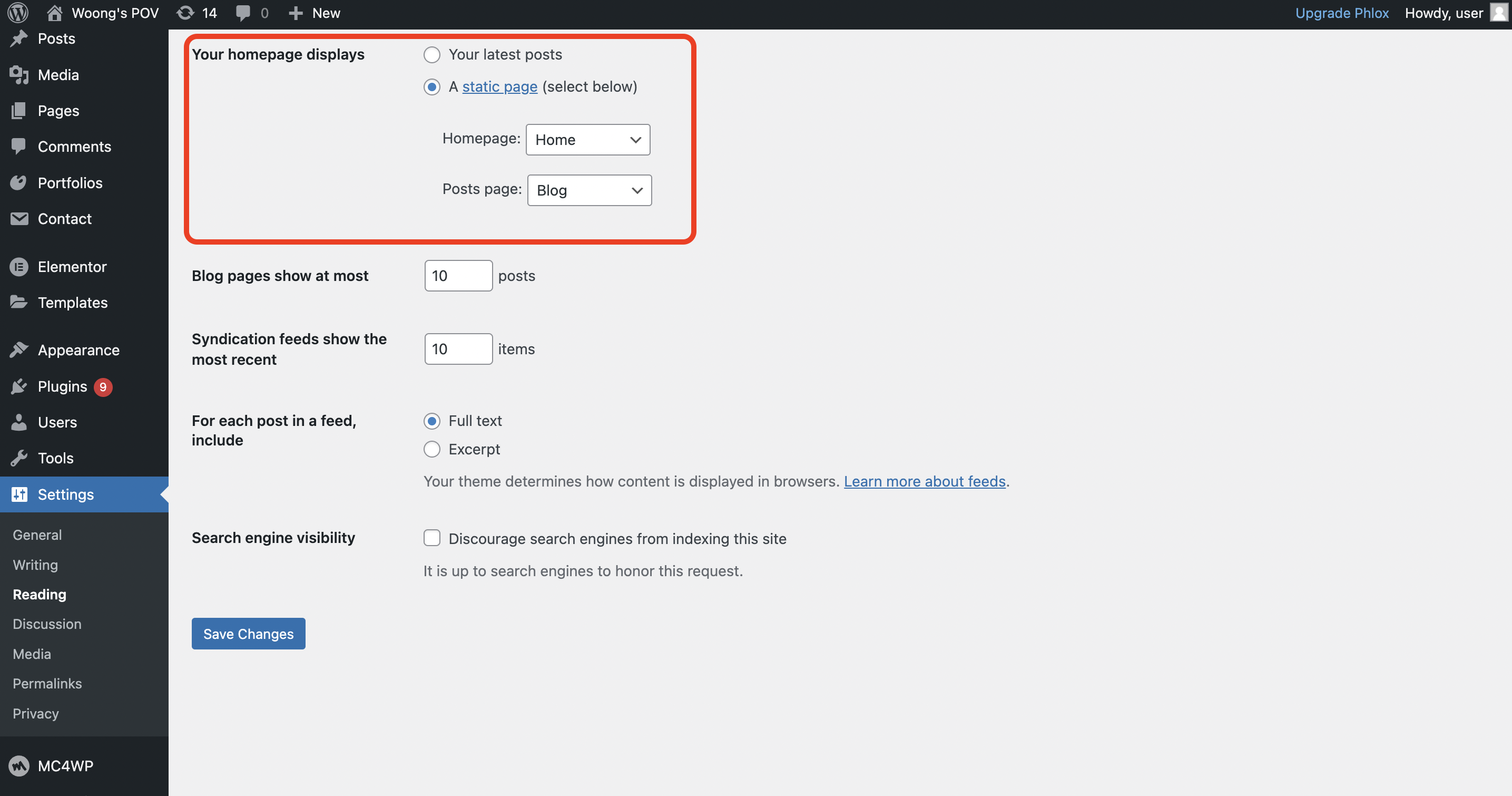1512x796 pixels.
Task: Click the 'Blog pages show at most' number field
Action: [458, 276]
